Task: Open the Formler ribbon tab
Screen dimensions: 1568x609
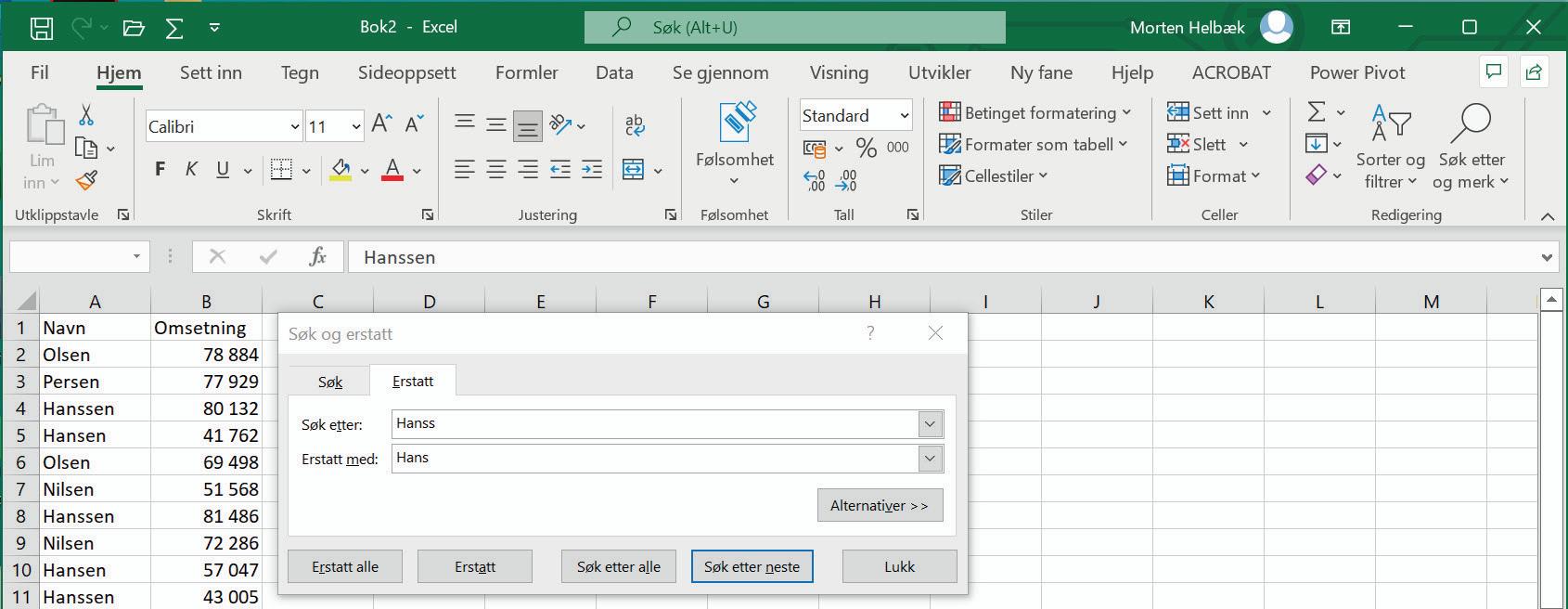Action: [x=526, y=72]
